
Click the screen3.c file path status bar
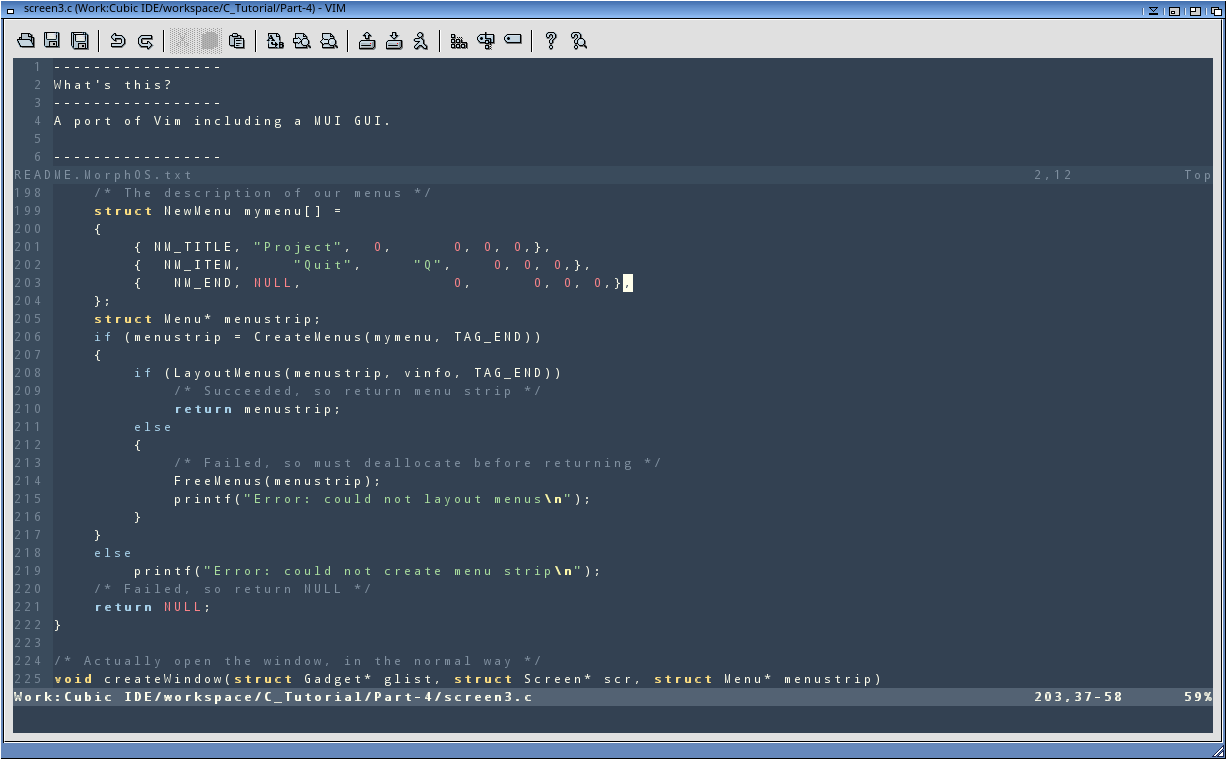coord(273,697)
